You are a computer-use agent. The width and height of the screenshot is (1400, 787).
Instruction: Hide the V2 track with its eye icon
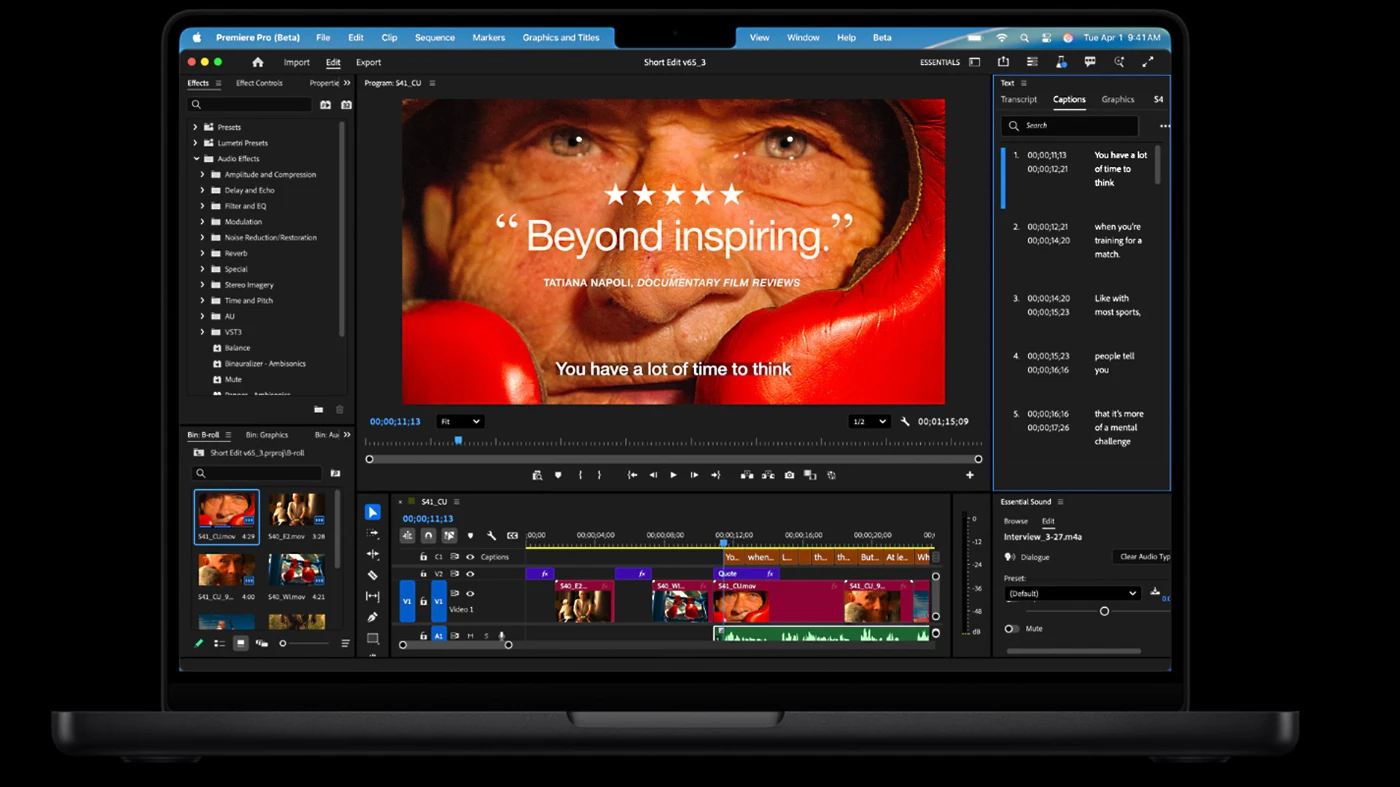coord(470,574)
